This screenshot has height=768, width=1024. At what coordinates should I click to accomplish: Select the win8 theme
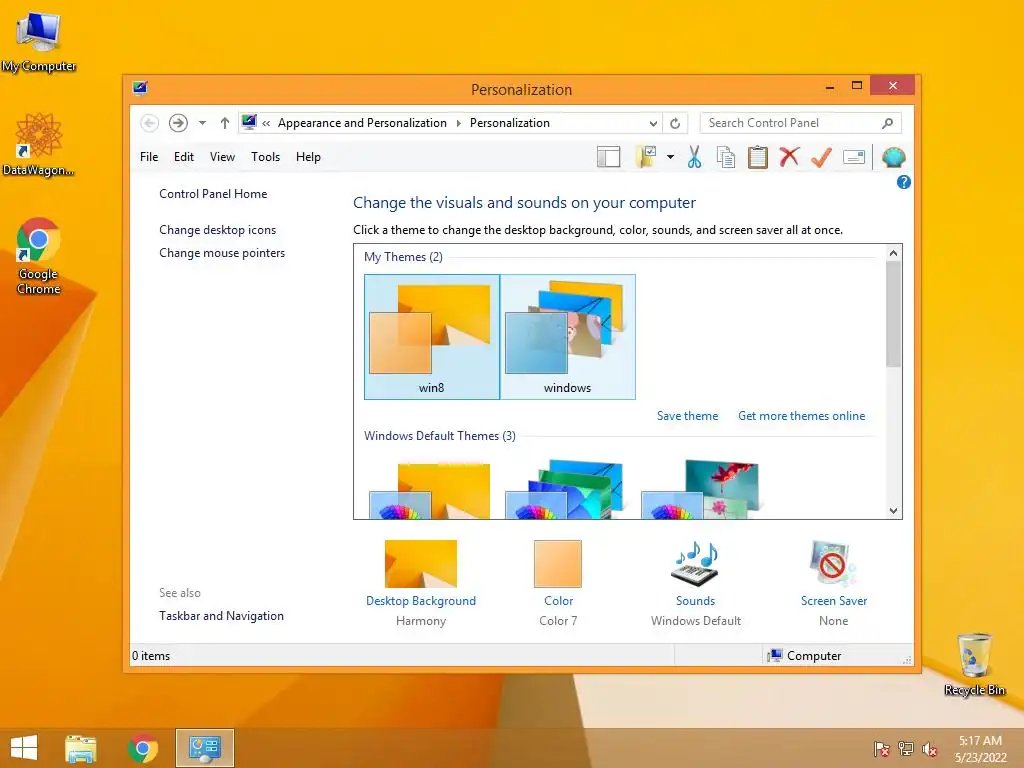[x=432, y=336]
